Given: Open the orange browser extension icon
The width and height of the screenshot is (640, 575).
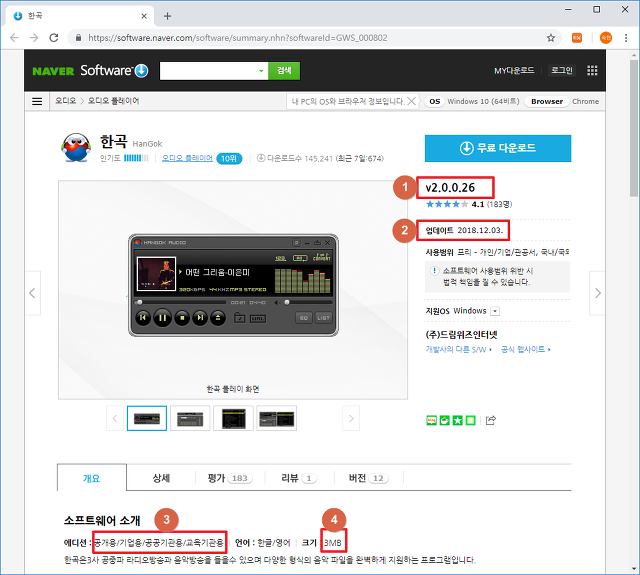Looking at the screenshot, I should [x=577, y=38].
